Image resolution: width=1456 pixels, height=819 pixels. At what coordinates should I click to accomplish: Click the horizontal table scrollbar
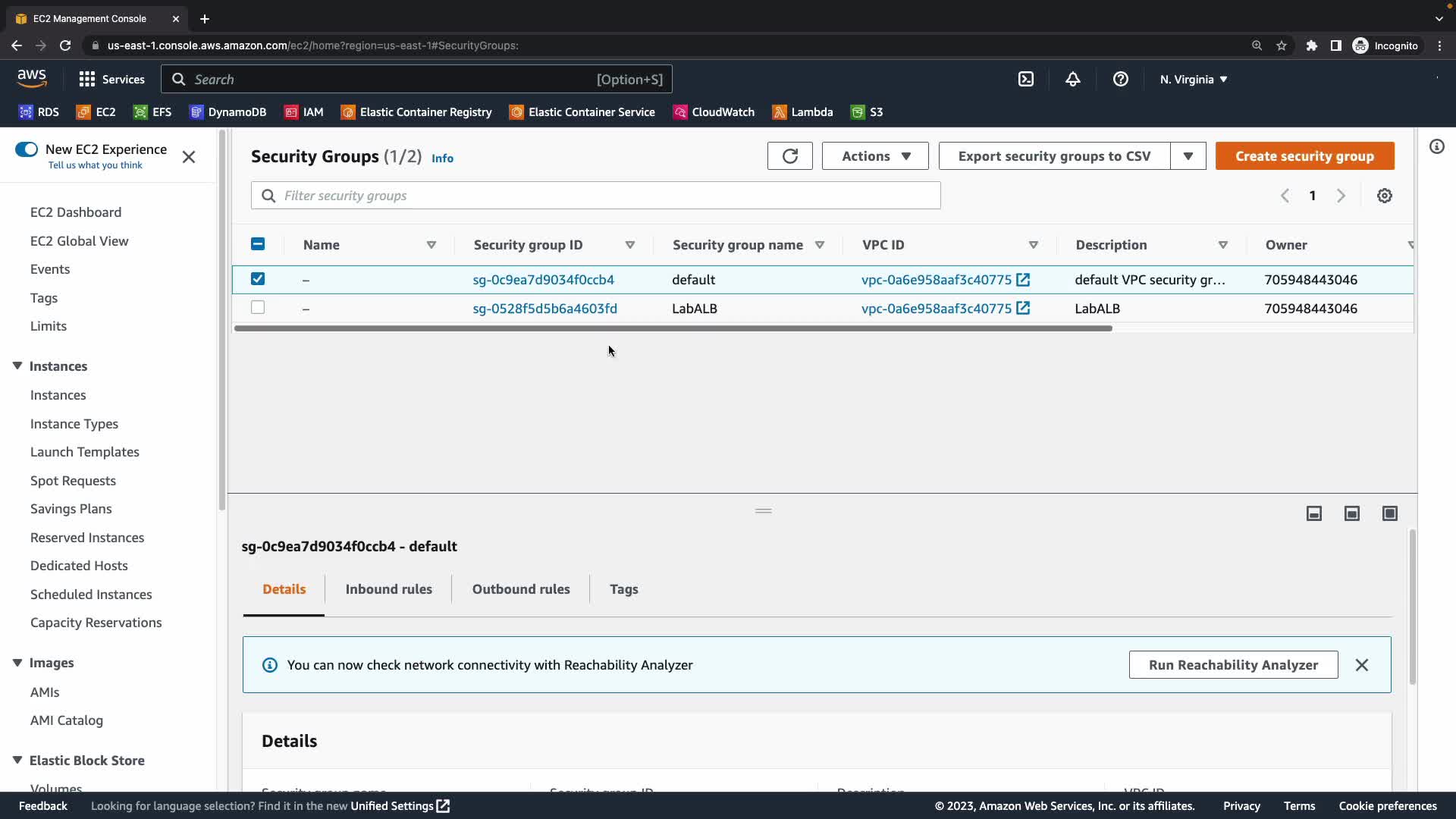pos(673,328)
